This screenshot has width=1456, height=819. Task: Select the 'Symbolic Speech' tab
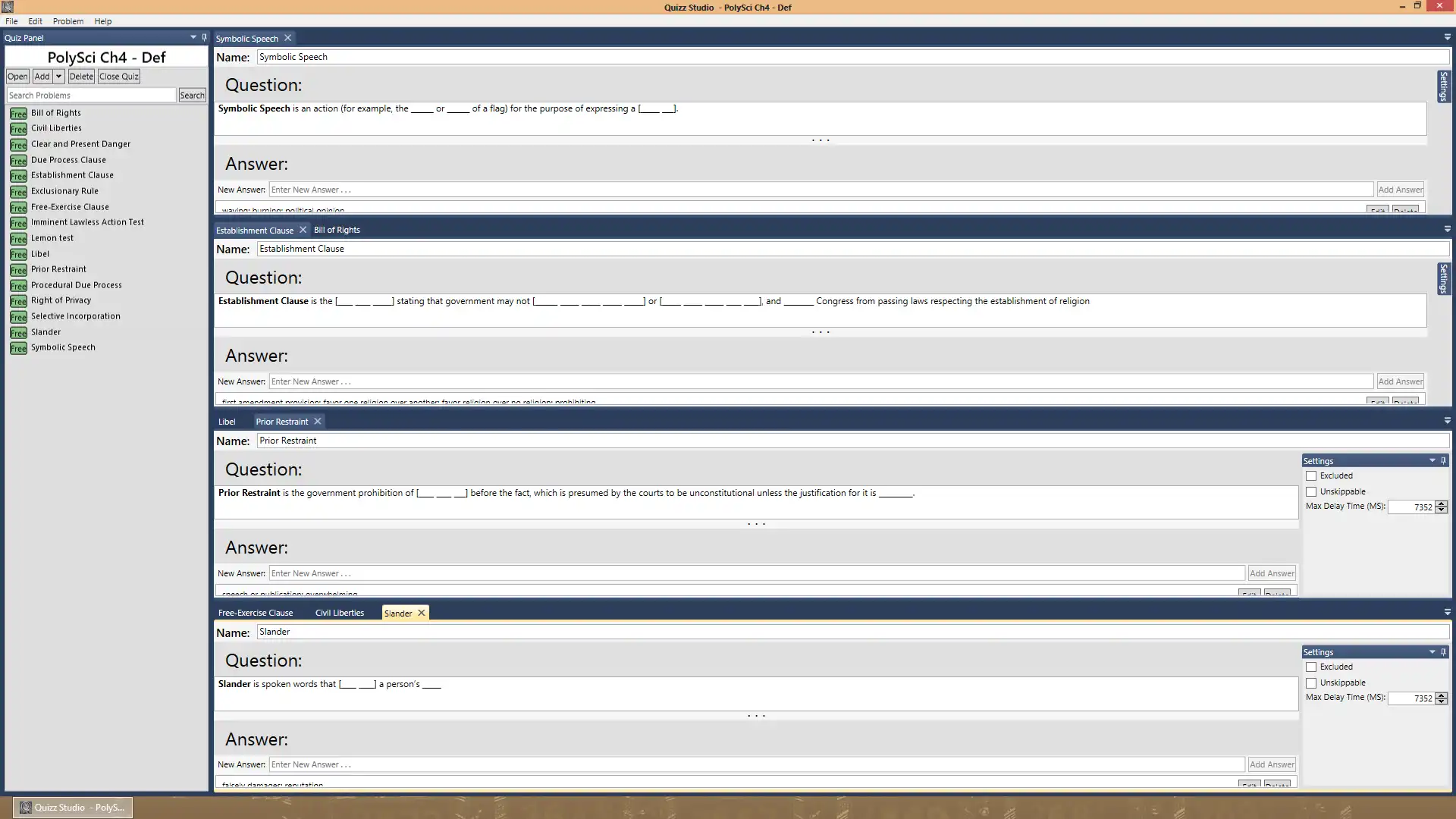pos(247,38)
